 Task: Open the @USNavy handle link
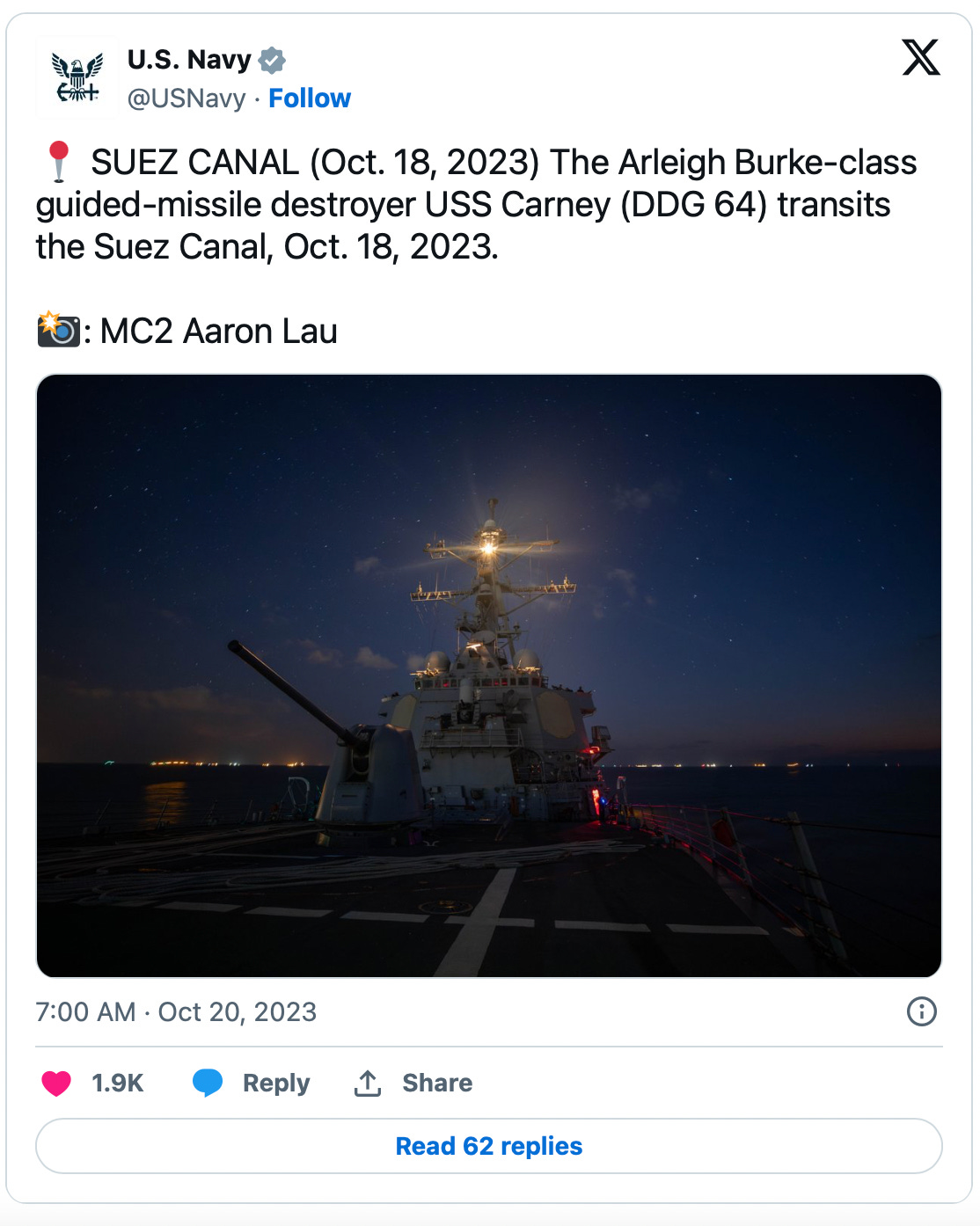point(186,99)
